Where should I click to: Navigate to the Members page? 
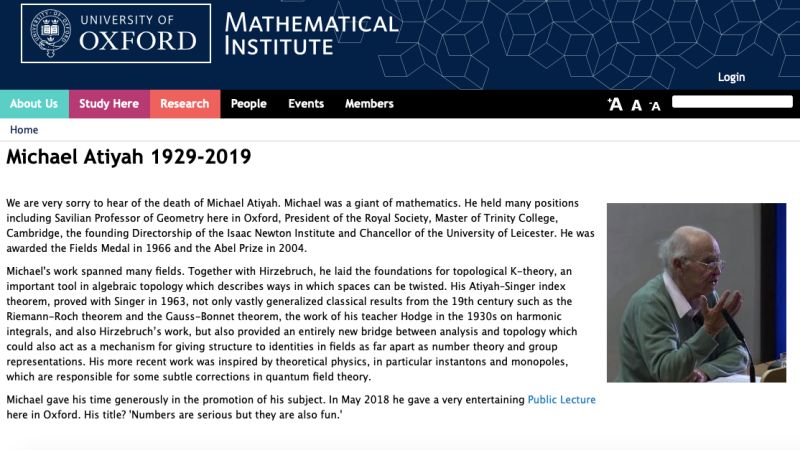[x=369, y=104]
